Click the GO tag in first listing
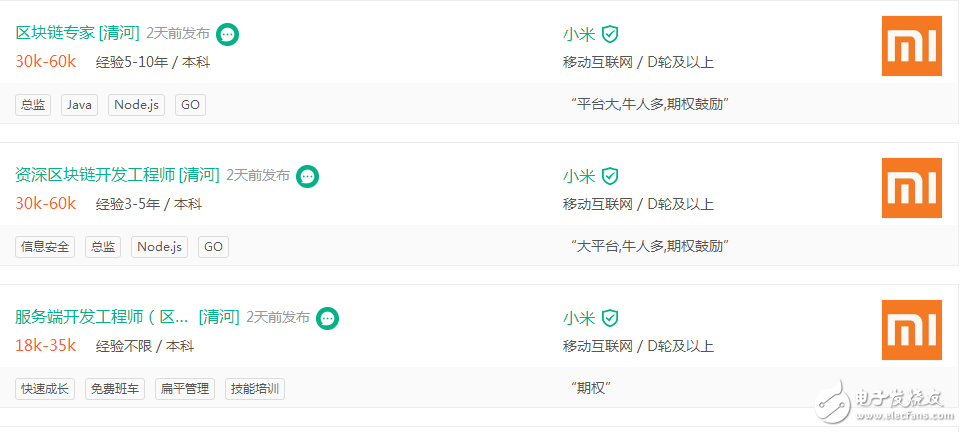962x432 pixels. [x=190, y=105]
